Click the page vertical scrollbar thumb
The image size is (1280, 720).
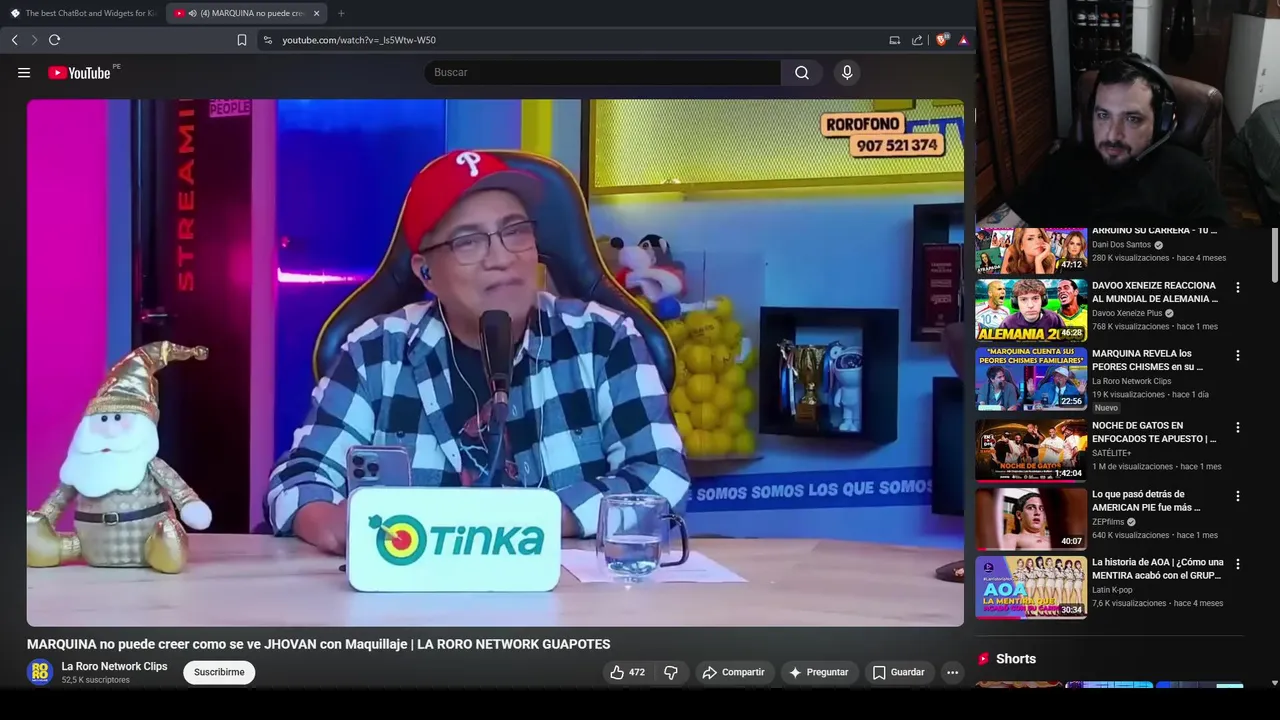1274,257
